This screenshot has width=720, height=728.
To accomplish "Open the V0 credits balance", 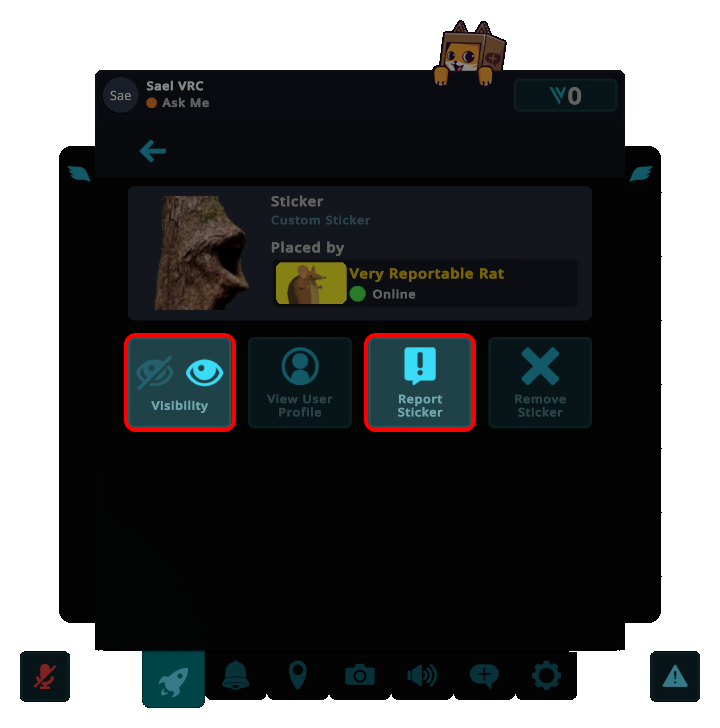I will (x=565, y=96).
